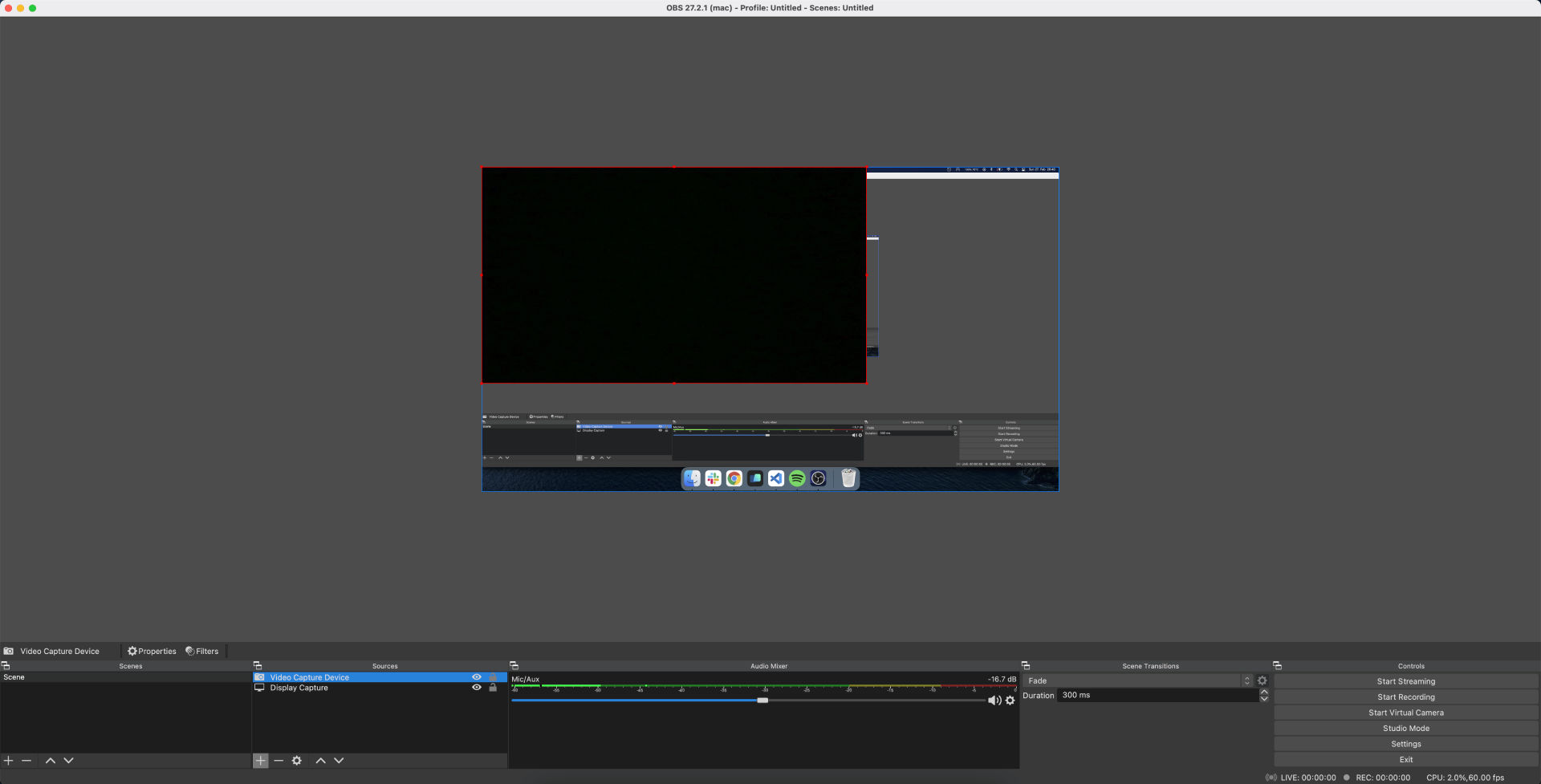This screenshot has height=784, width=1541.
Task: Select the Display Capture source row
Action: [x=380, y=688]
